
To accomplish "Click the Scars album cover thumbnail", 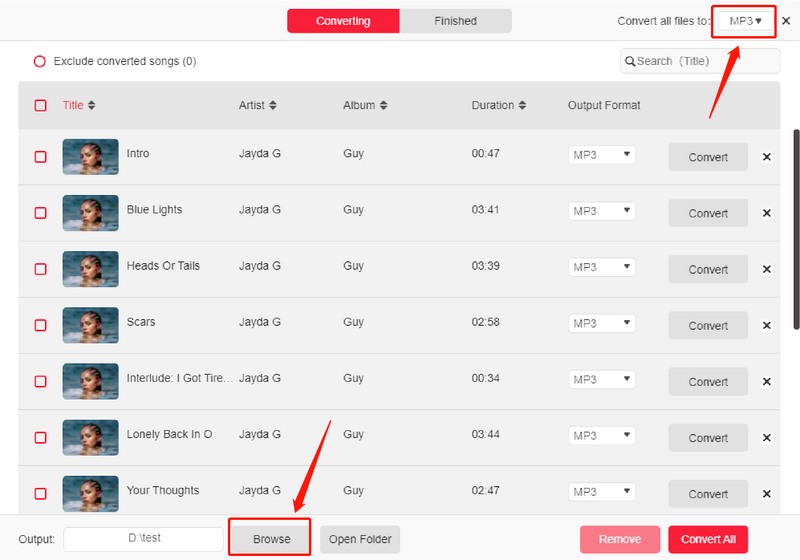I will click(x=90, y=325).
